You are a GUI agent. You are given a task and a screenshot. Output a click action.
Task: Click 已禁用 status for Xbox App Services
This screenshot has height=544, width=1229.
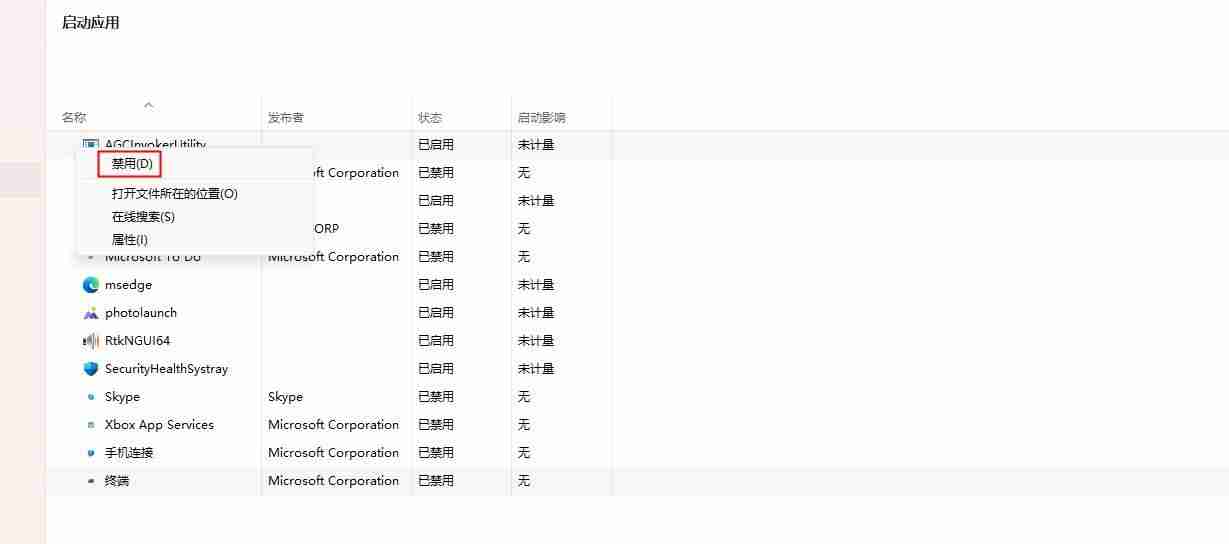pyautogui.click(x=436, y=425)
